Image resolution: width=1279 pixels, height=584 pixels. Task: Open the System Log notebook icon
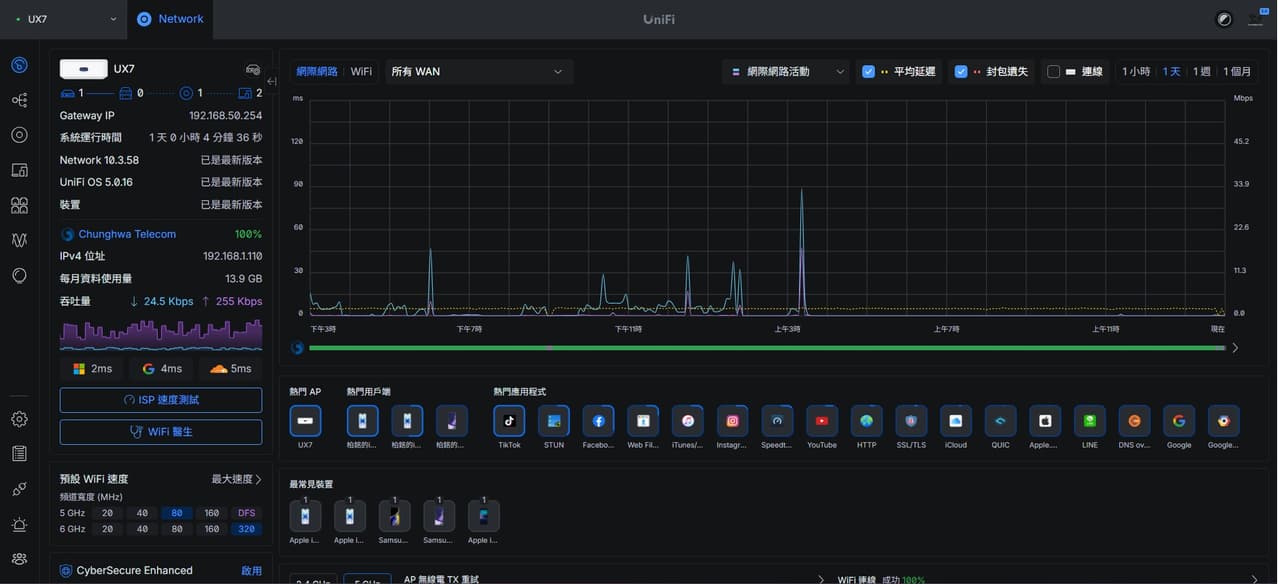point(19,454)
